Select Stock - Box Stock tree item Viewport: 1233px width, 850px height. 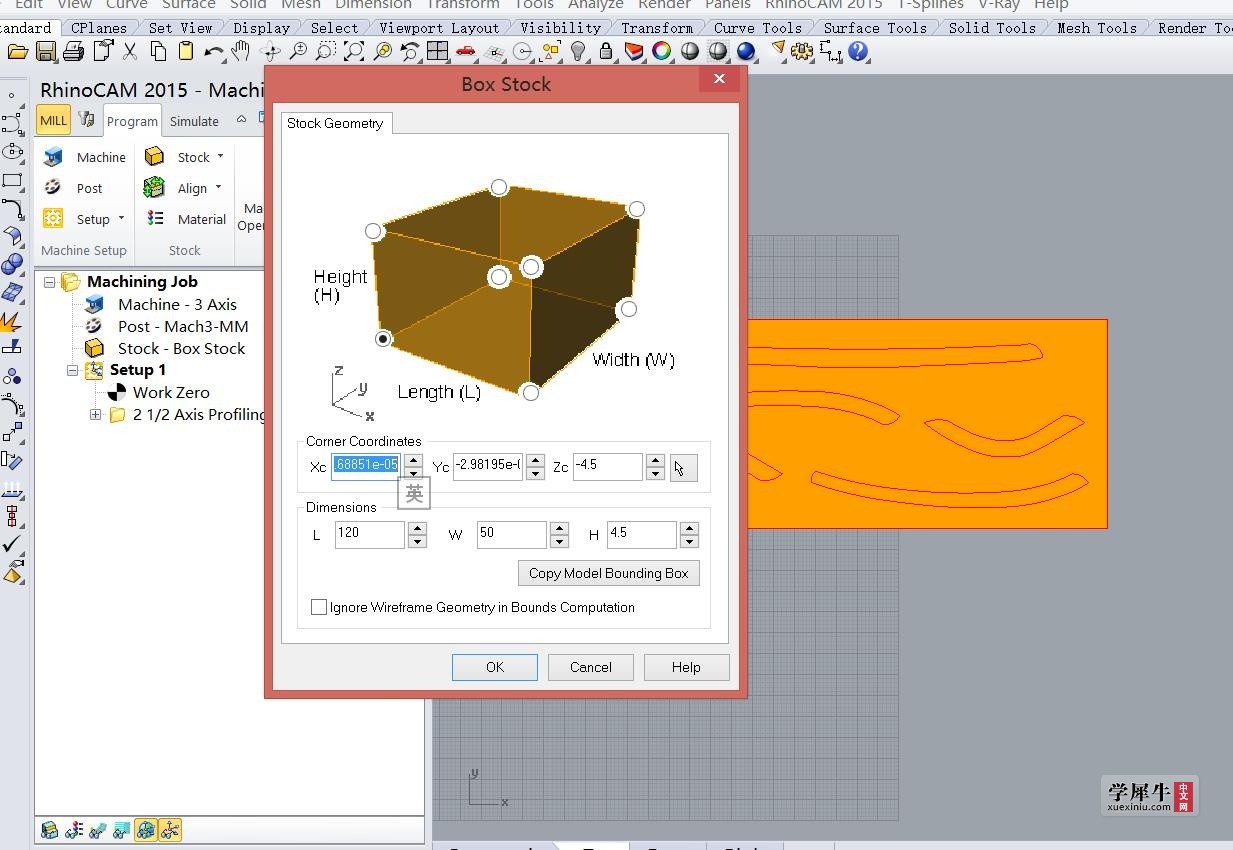[181, 348]
